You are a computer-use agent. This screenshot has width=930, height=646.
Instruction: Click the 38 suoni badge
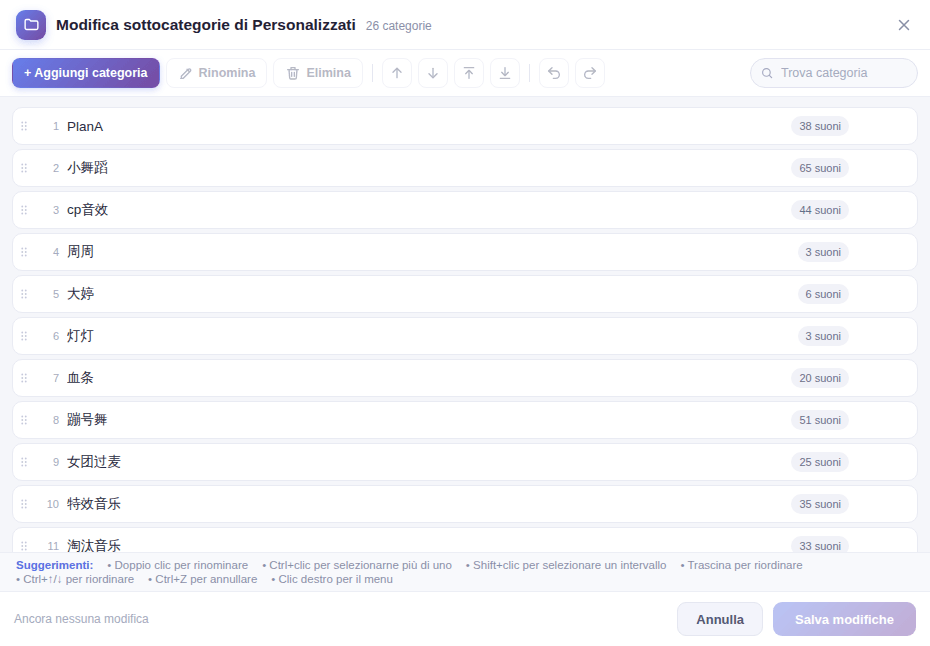[x=820, y=126]
